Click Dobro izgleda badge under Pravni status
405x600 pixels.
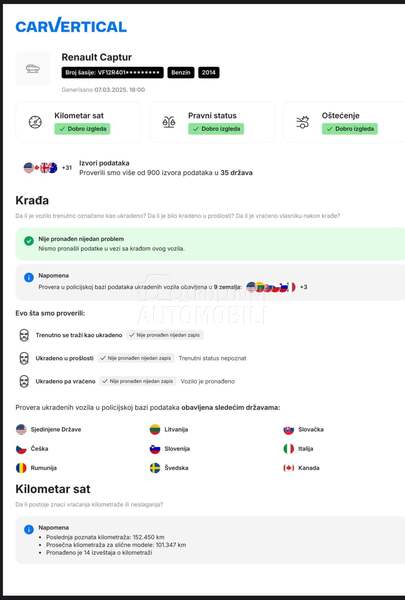point(216,129)
